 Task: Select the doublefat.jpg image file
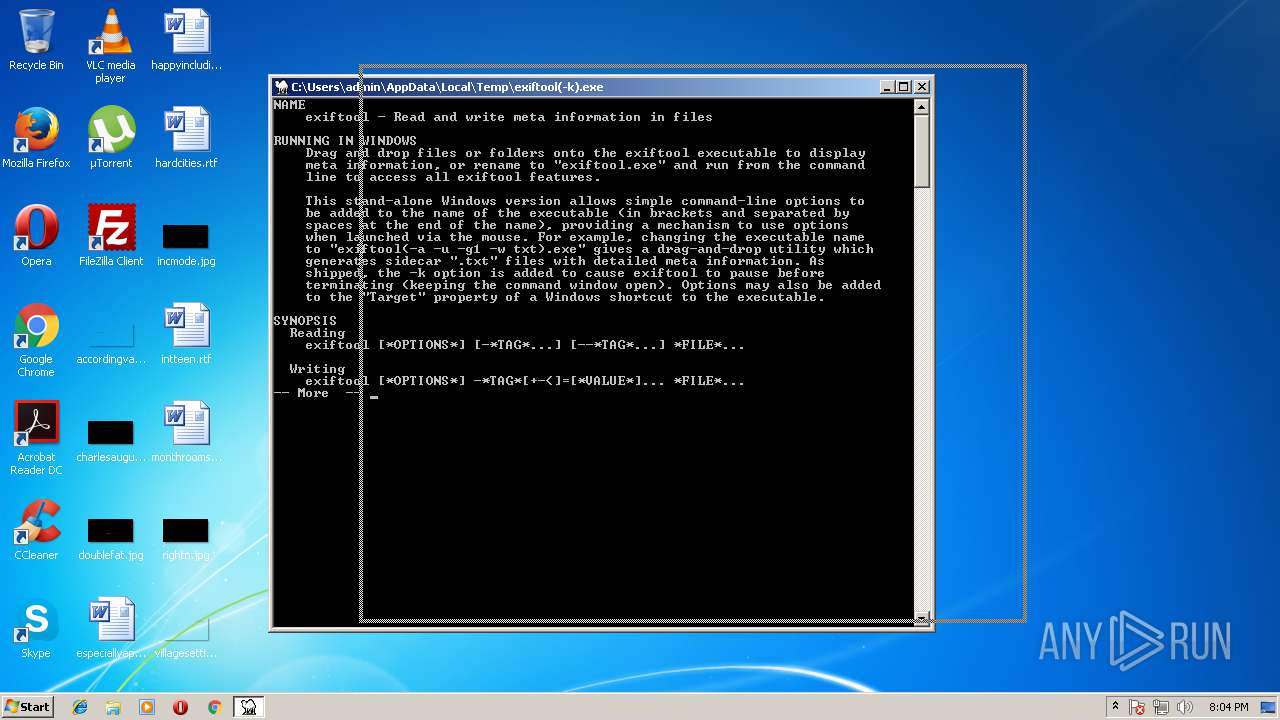110,539
